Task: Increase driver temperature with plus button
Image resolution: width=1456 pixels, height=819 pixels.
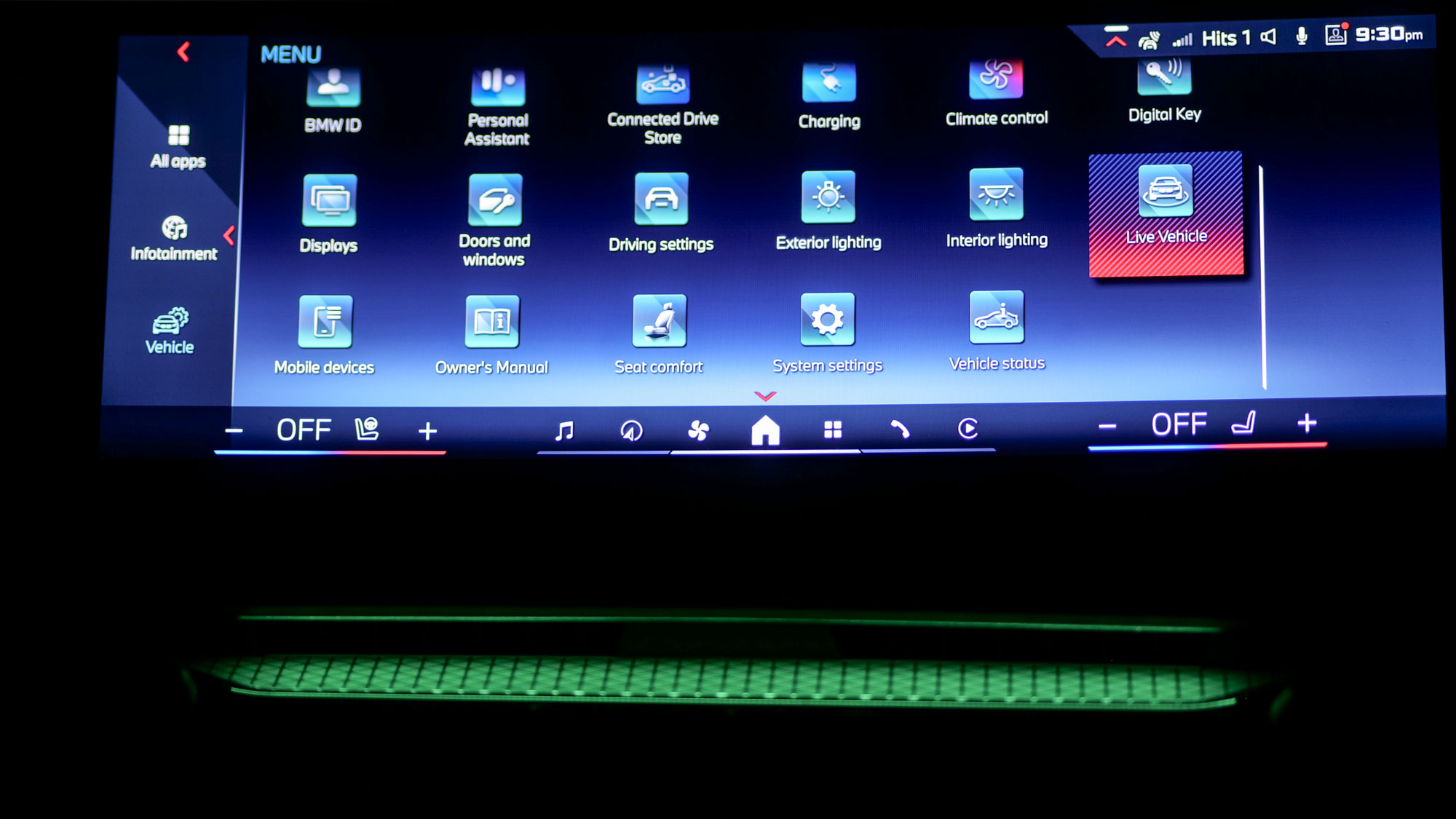Action: tap(427, 431)
